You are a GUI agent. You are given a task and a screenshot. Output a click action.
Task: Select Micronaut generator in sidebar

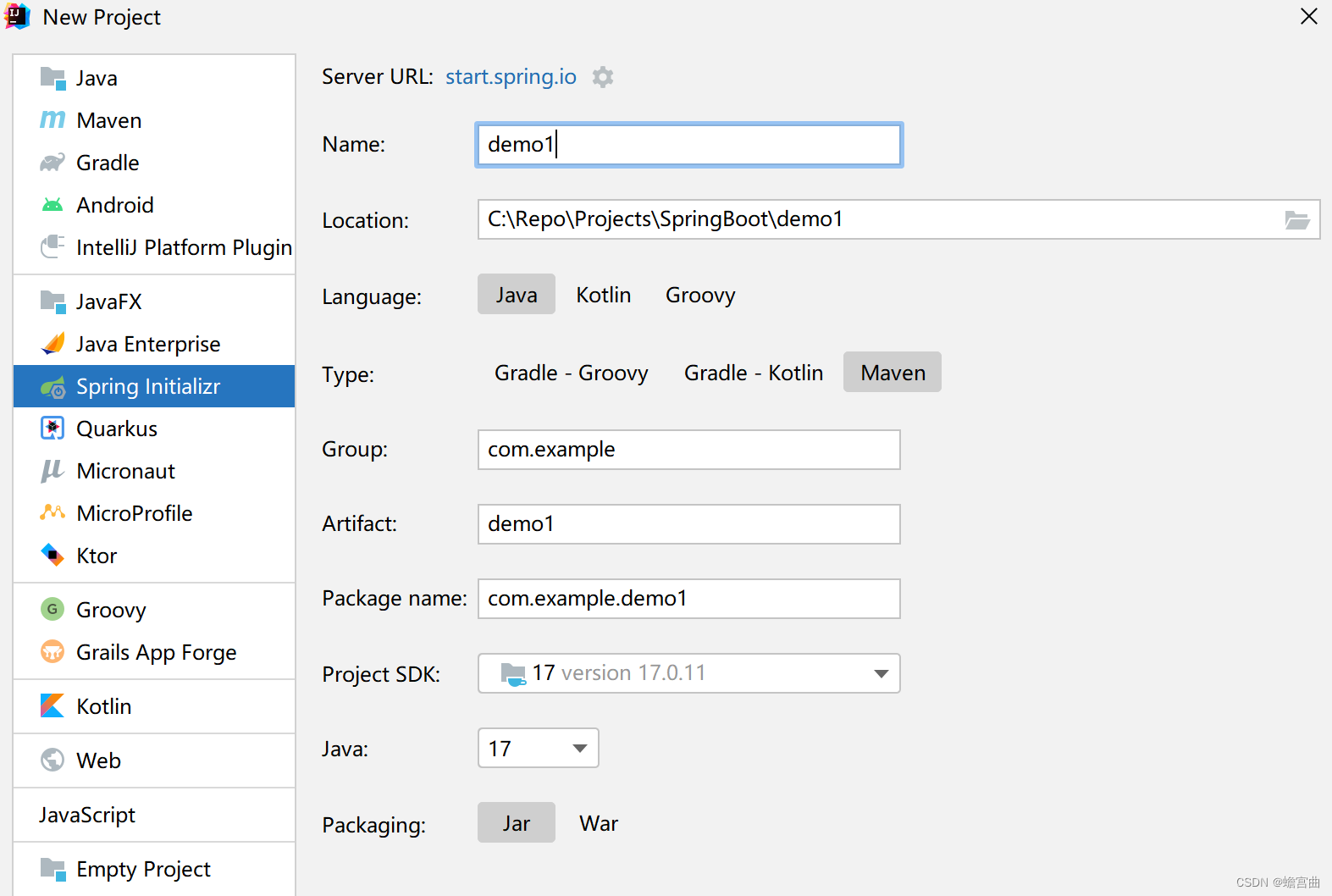[x=154, y=471]
